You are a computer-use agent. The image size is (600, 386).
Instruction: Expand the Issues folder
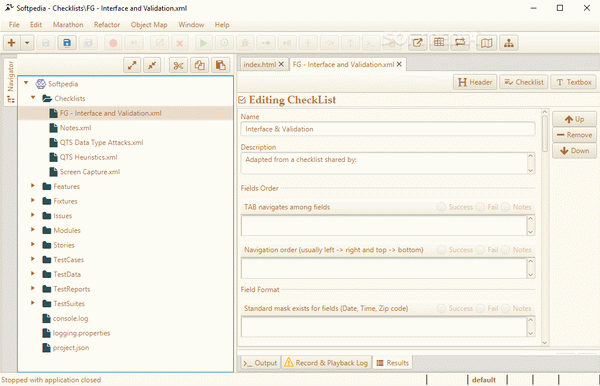[x=33, y=215]
